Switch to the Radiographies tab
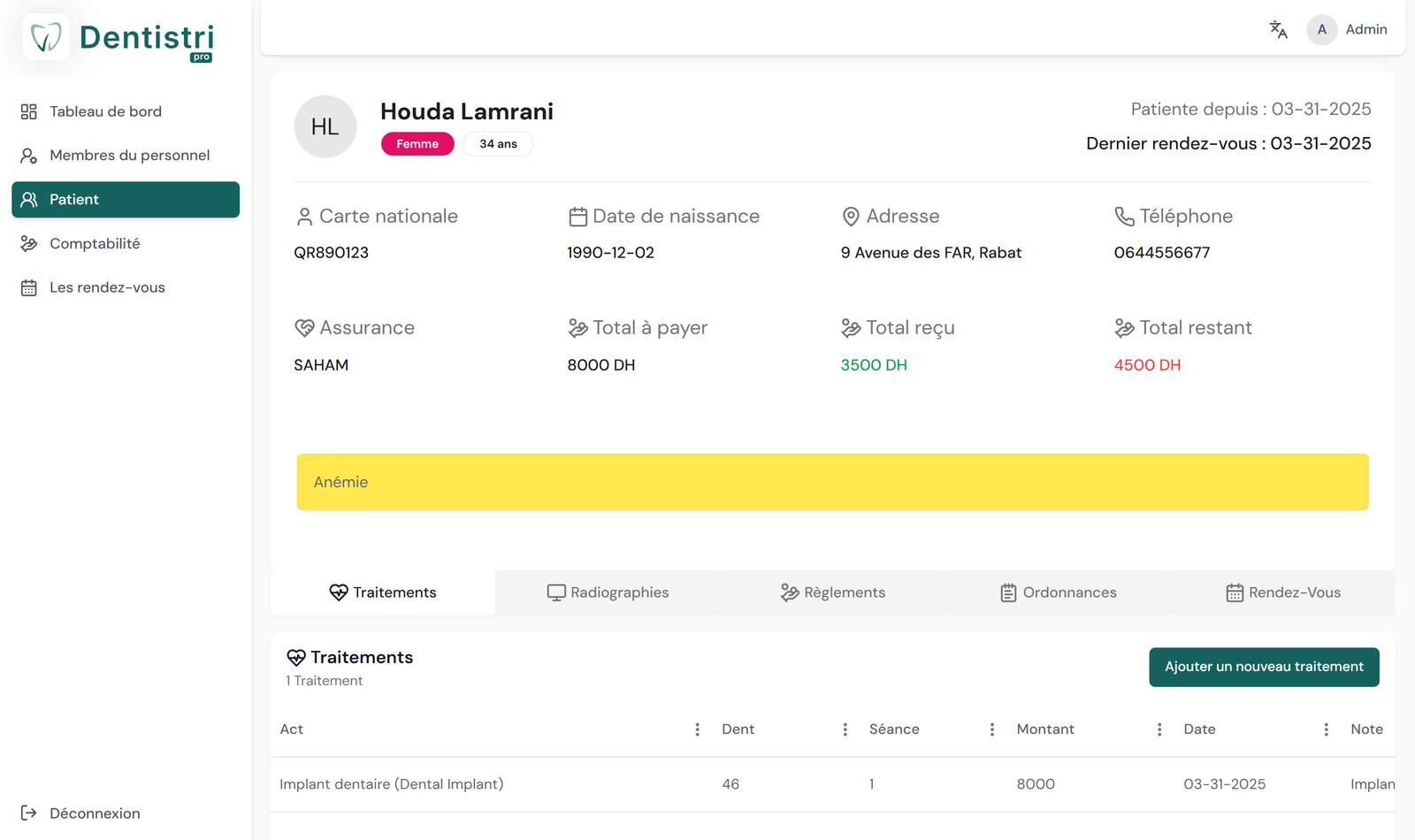The height and width of the screenshot is (840, 1415). [608, 592]
